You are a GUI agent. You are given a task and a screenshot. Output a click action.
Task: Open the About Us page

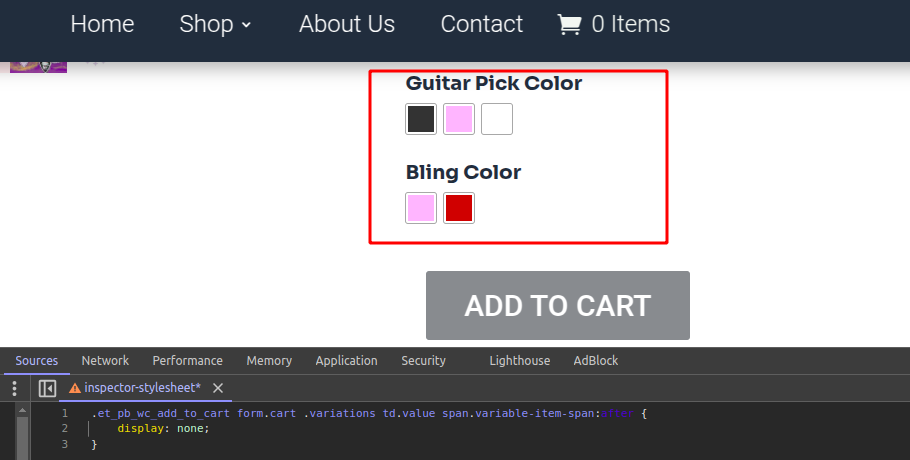tap(346, 24)
